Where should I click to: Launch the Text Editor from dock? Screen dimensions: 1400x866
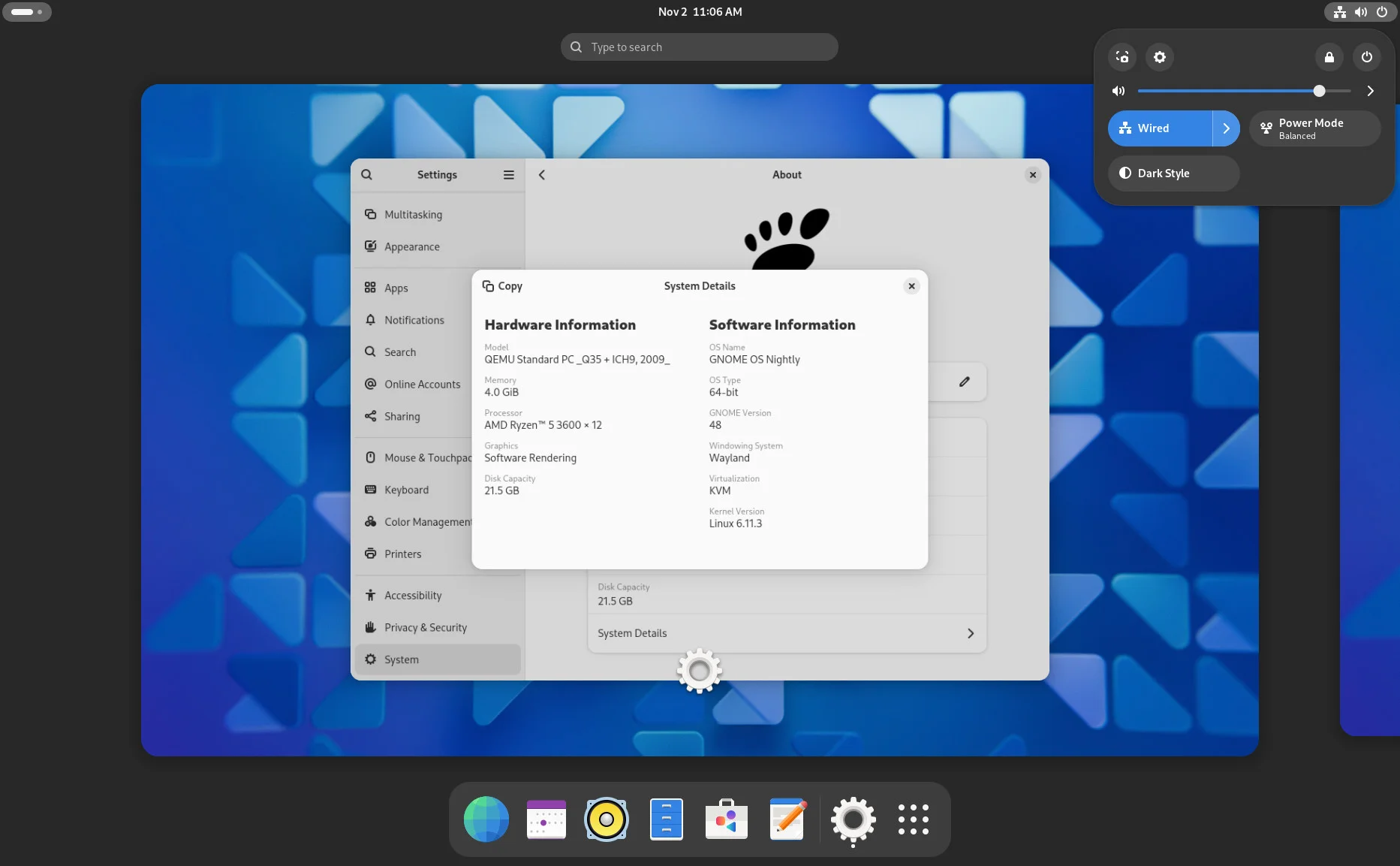[x=787, y=819]
